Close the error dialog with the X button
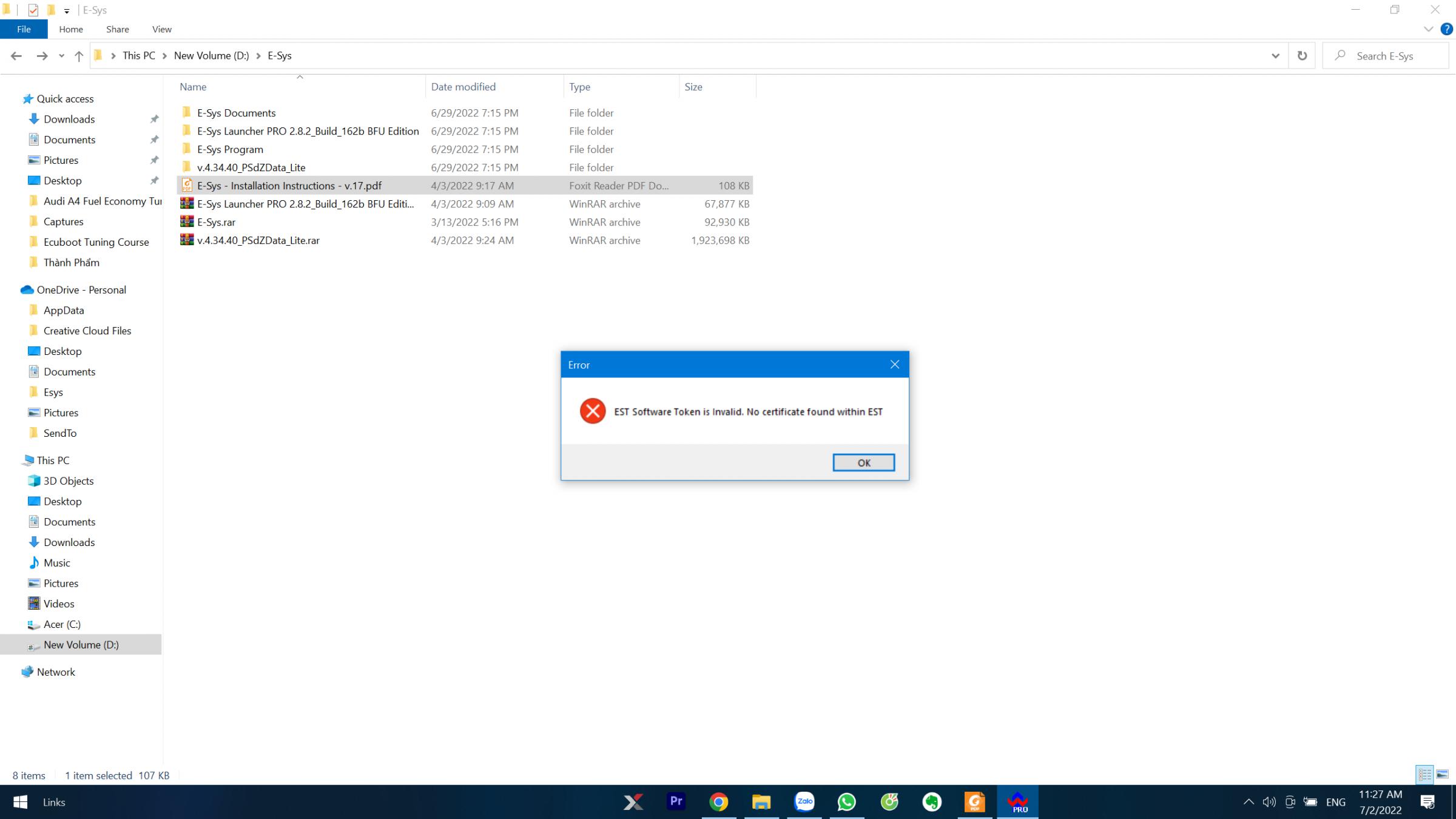This screenshot has height=819, width=1456. pos(894,364)
